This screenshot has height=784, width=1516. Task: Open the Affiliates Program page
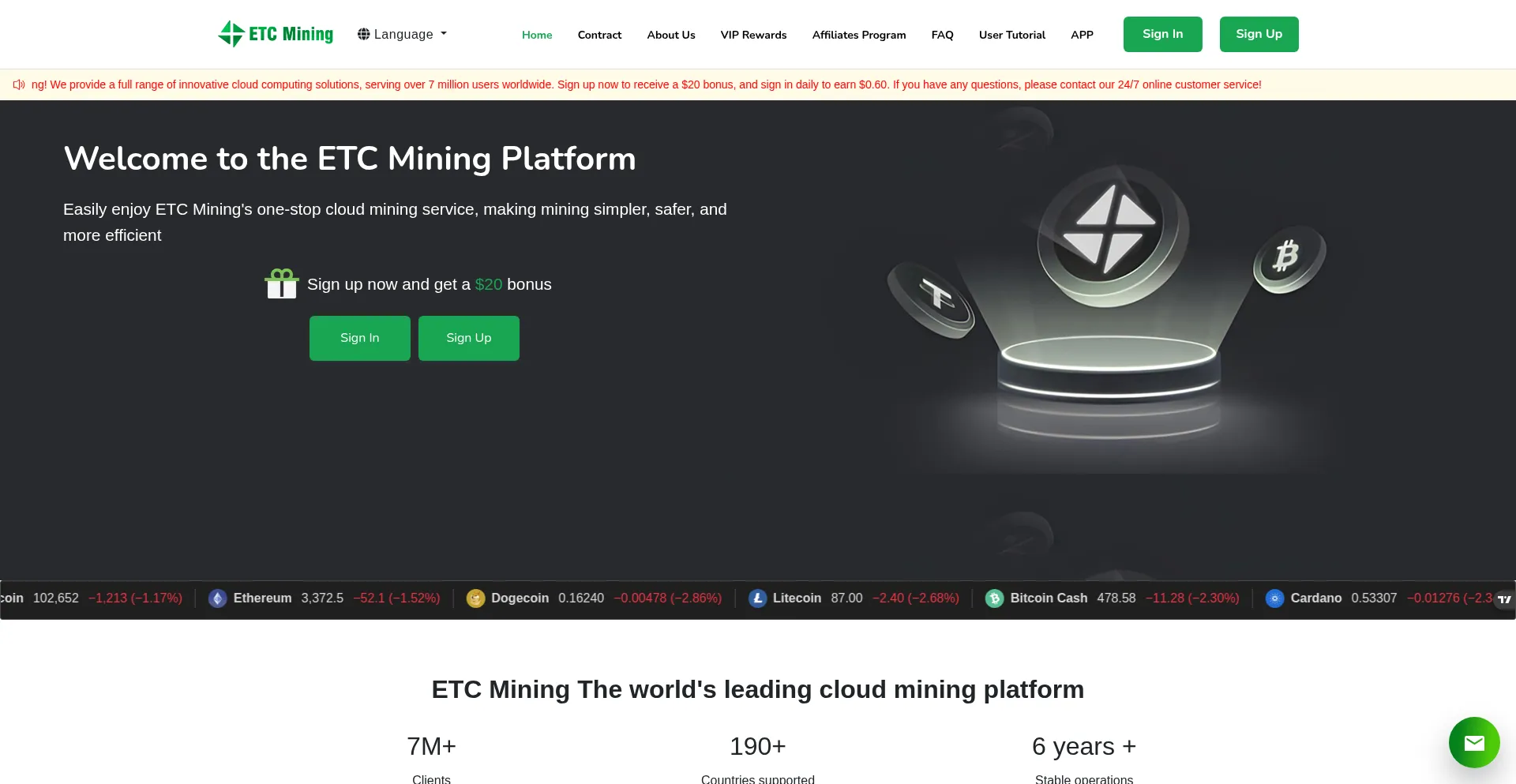click(x=859, y=35)
